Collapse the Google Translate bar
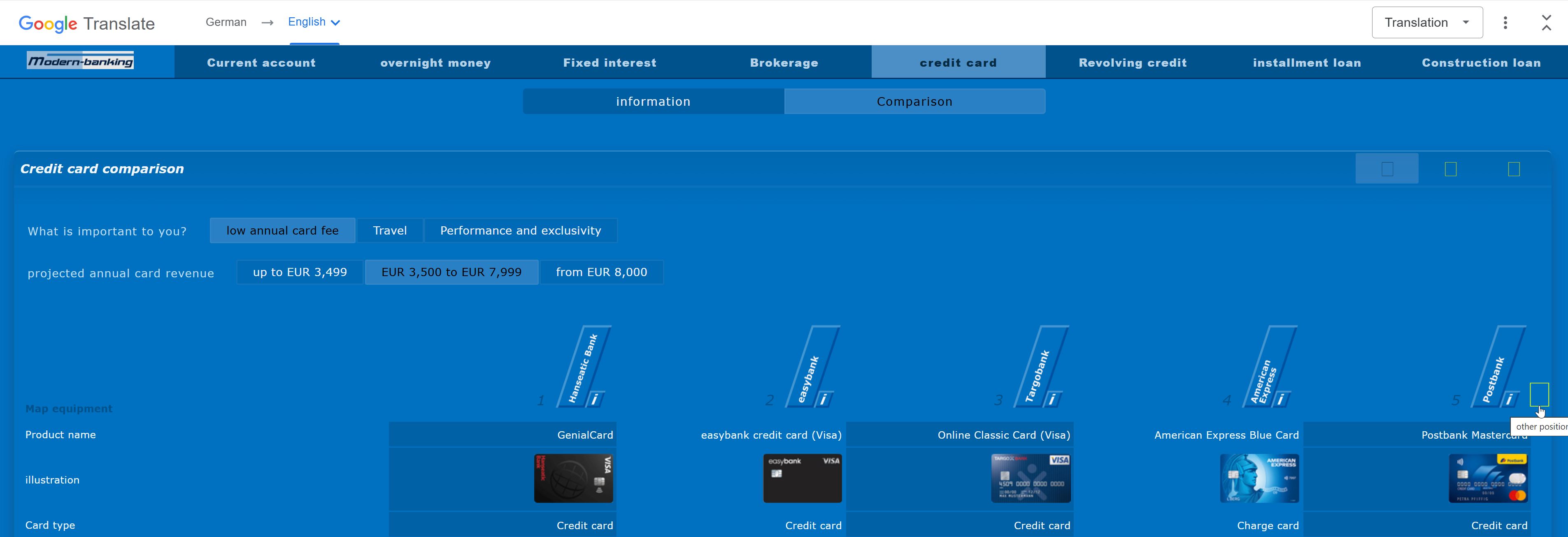1568x537 pixels. 1546,23
